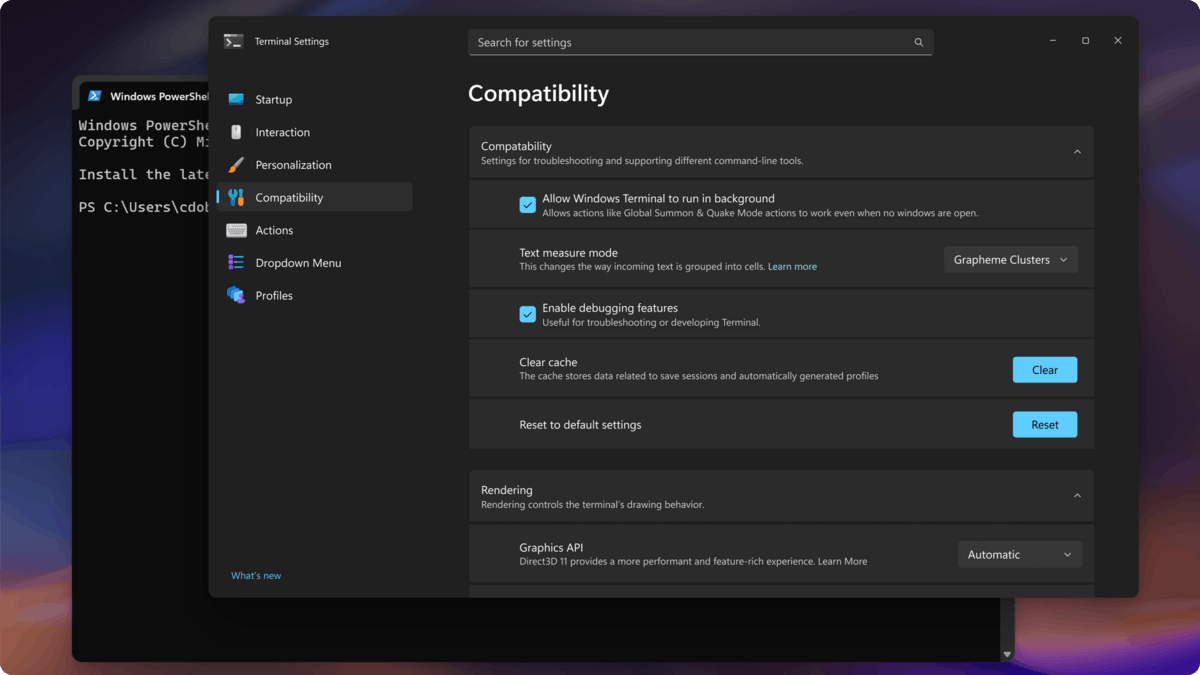1200x675 pixels.
Task: Open the Graphics API dropdown
Action: pos(1019,554)
